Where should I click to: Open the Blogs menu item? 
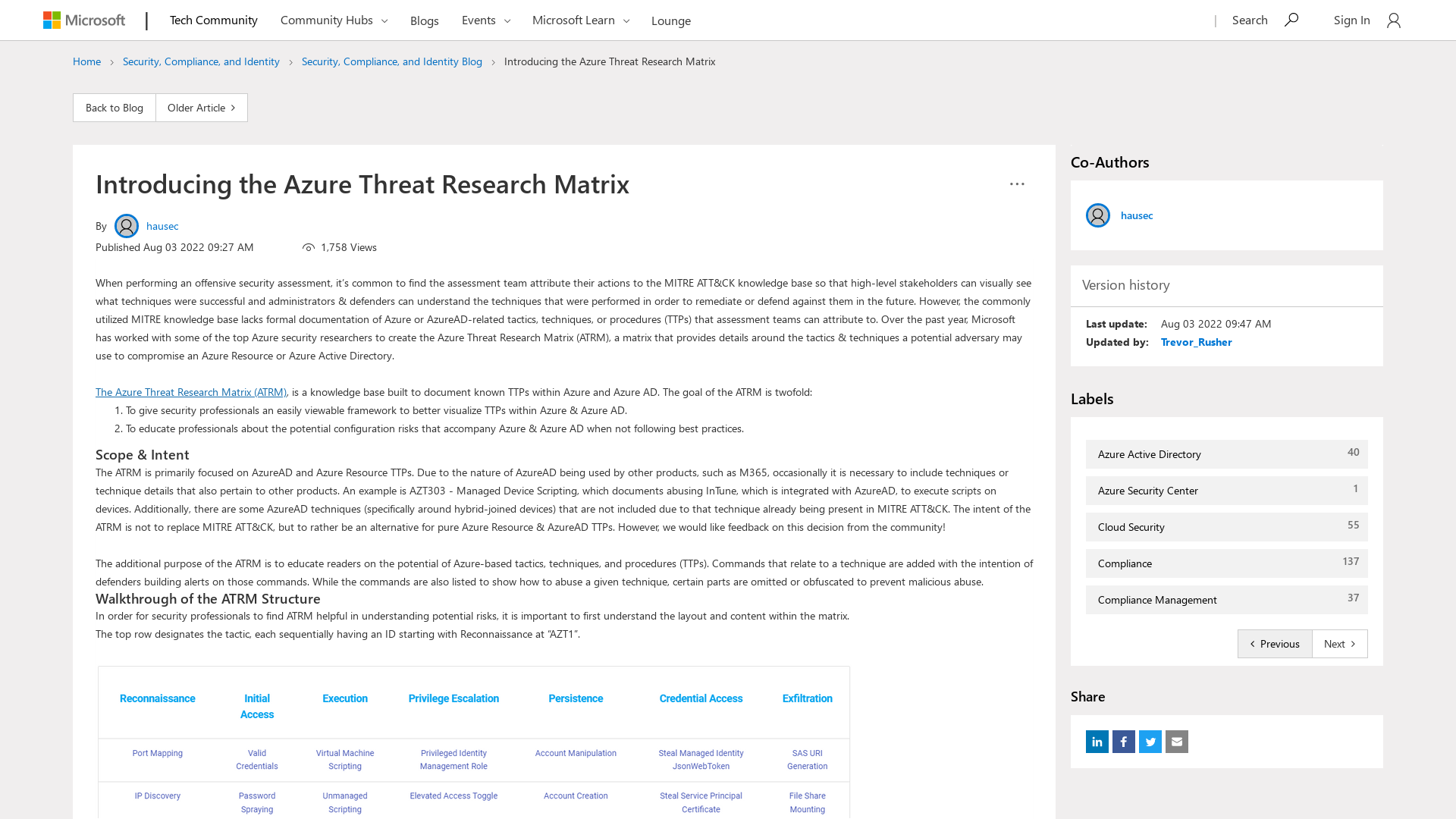[424, 20]
